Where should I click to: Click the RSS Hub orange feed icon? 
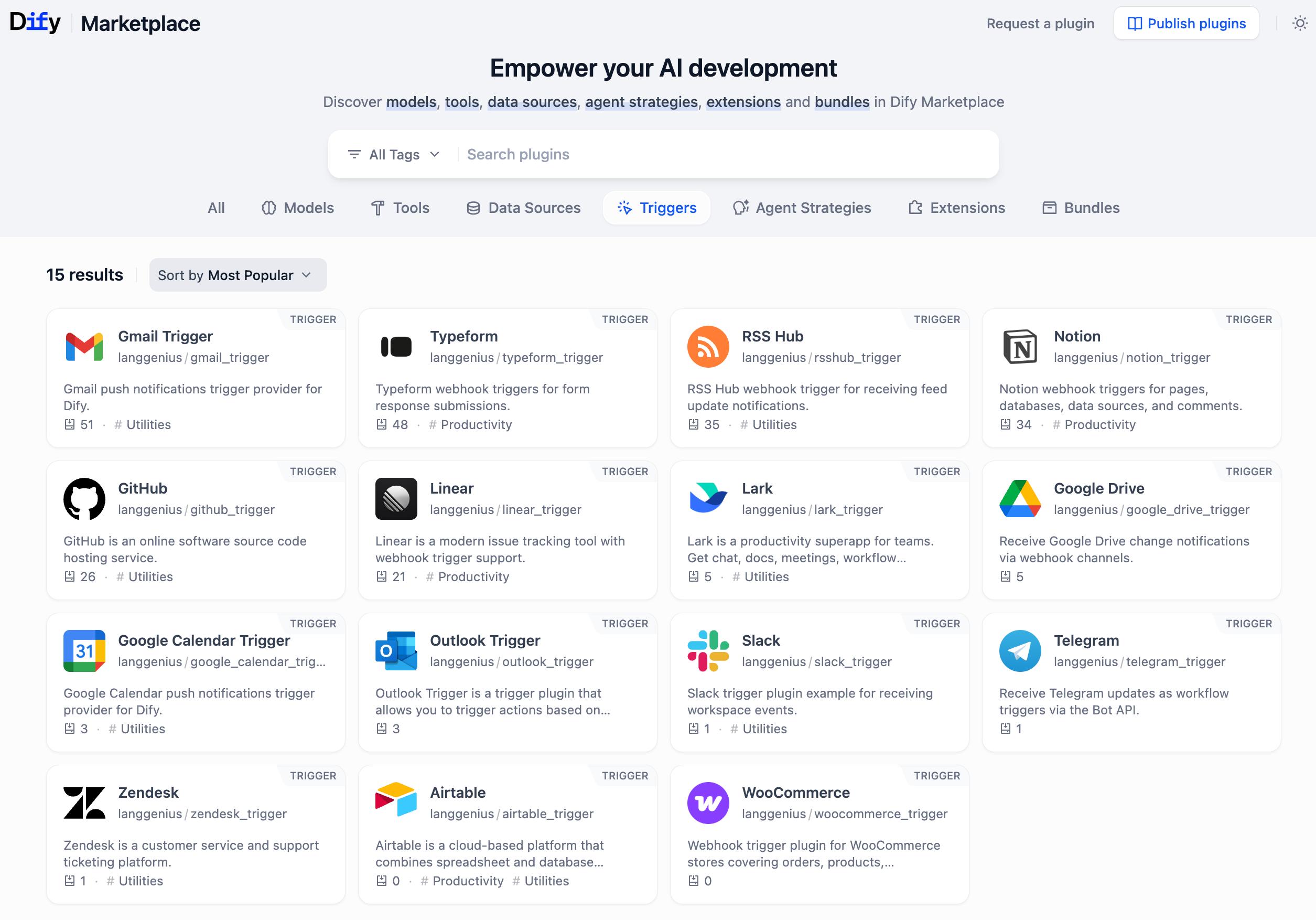click(x=708, y=346)
